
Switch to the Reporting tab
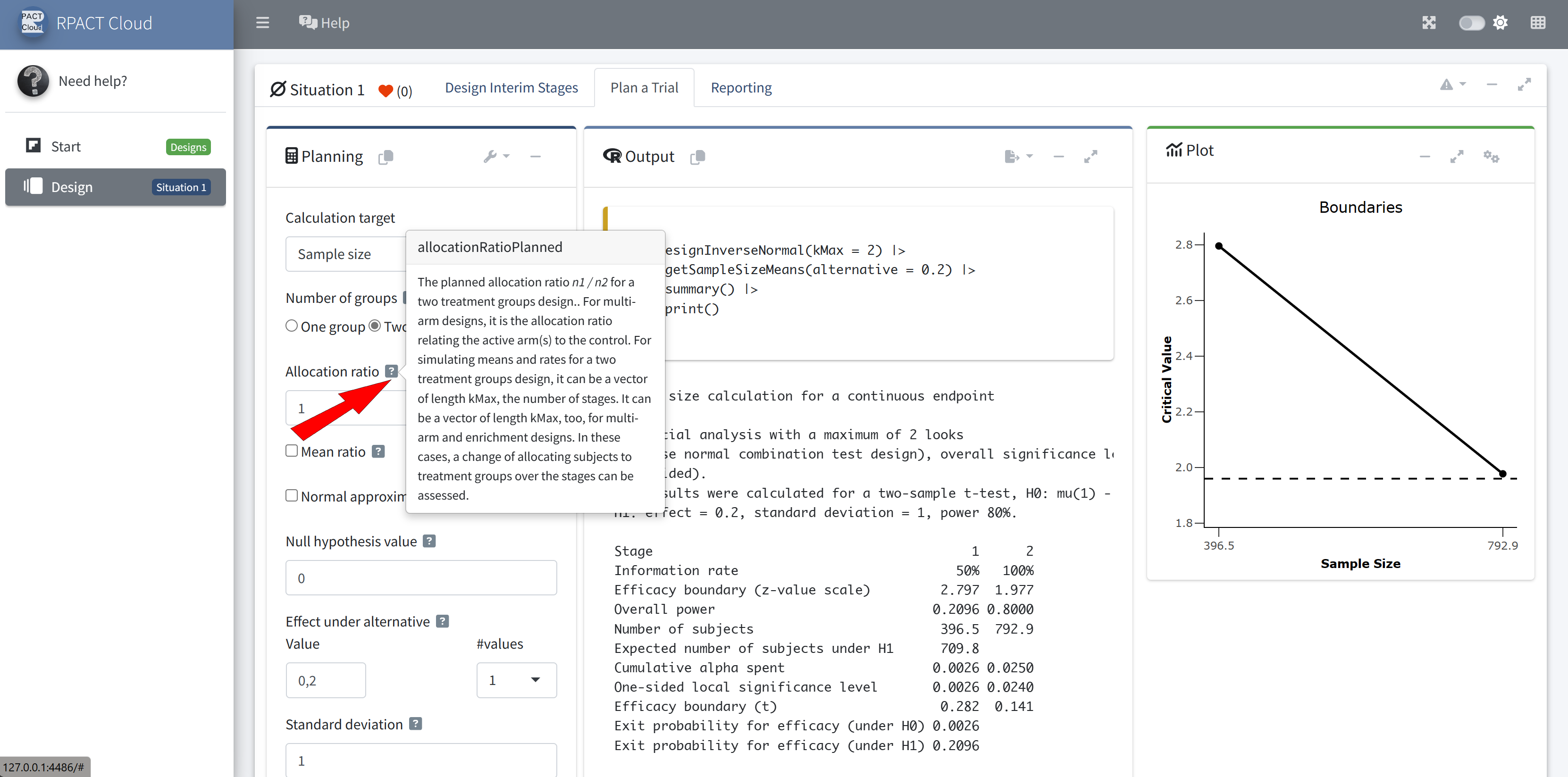click(x=741, y=88)
